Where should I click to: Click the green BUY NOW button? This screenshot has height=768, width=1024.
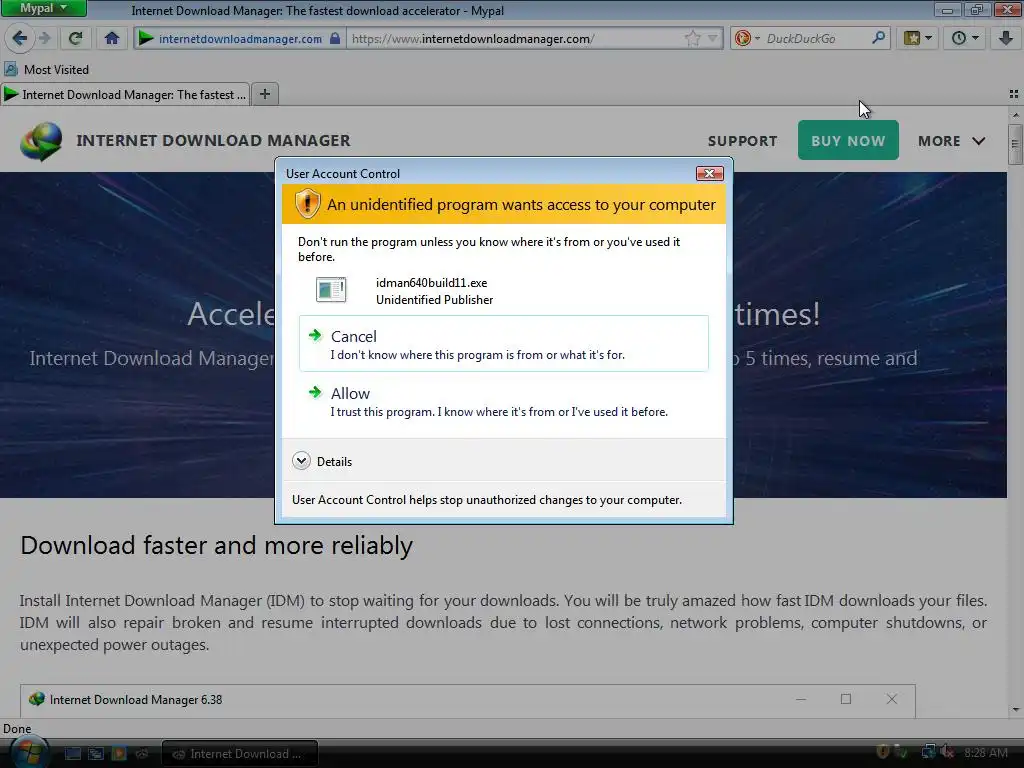[848, 140]
